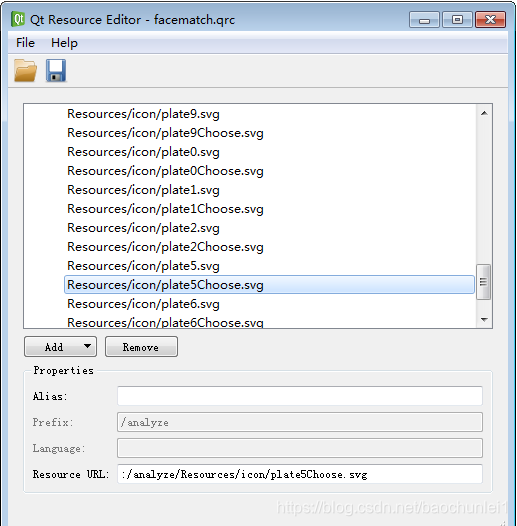Maximize the Qt Resource Editor window
Screen dimensions: 517x526
pyautogui.click(x=457, y=20)
